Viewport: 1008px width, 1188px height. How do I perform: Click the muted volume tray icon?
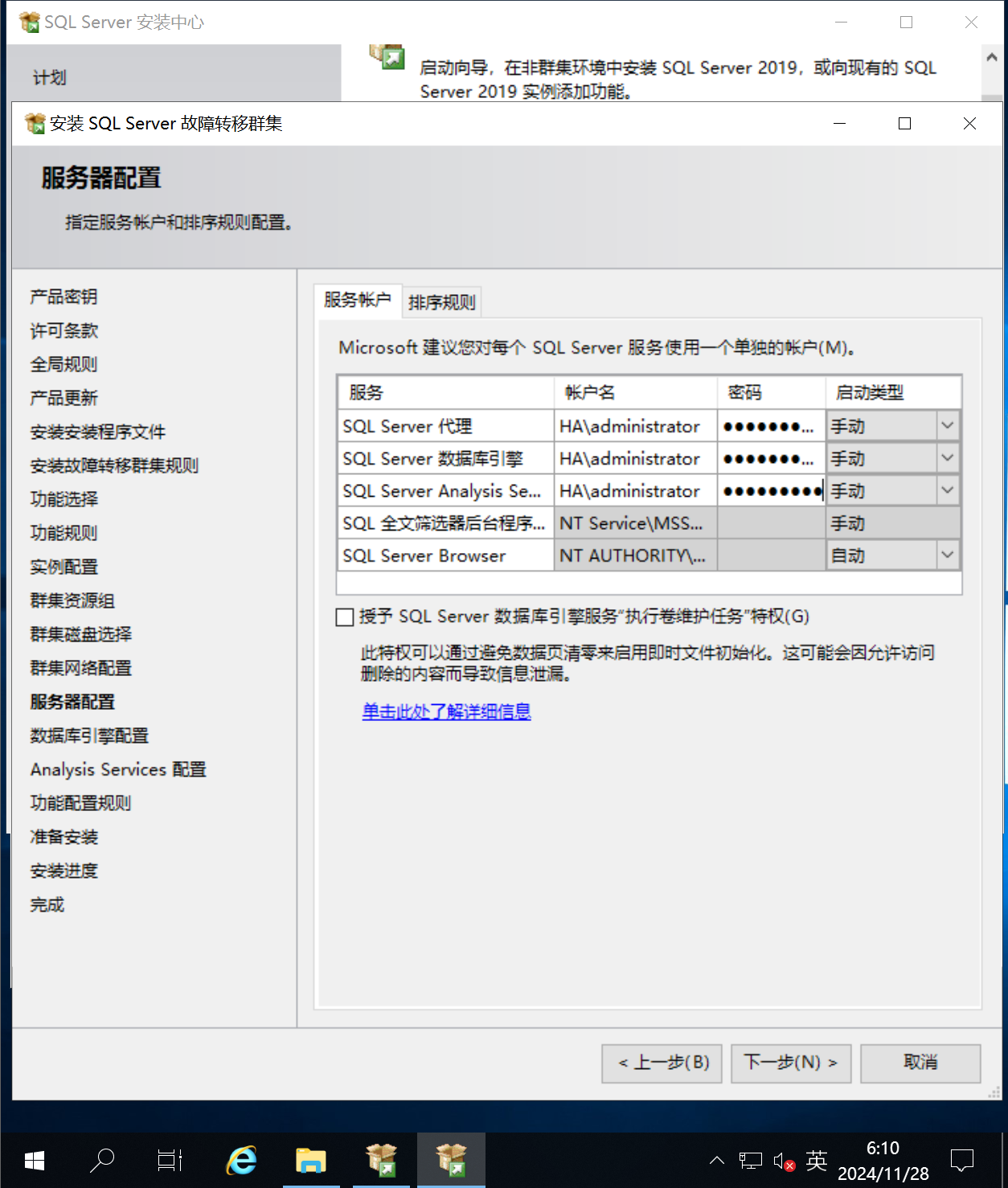coord(784,1161)
